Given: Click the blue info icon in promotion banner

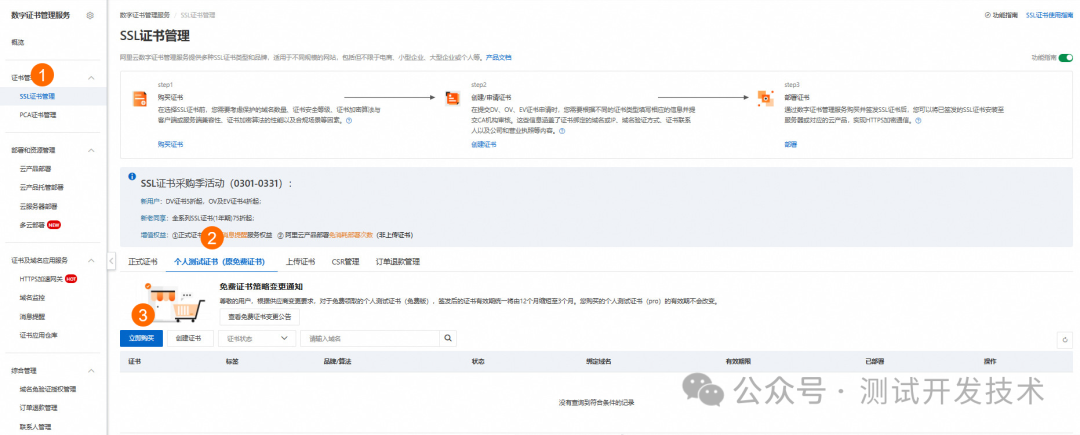Looking at the screenshot, I should [x=132, y=176].
